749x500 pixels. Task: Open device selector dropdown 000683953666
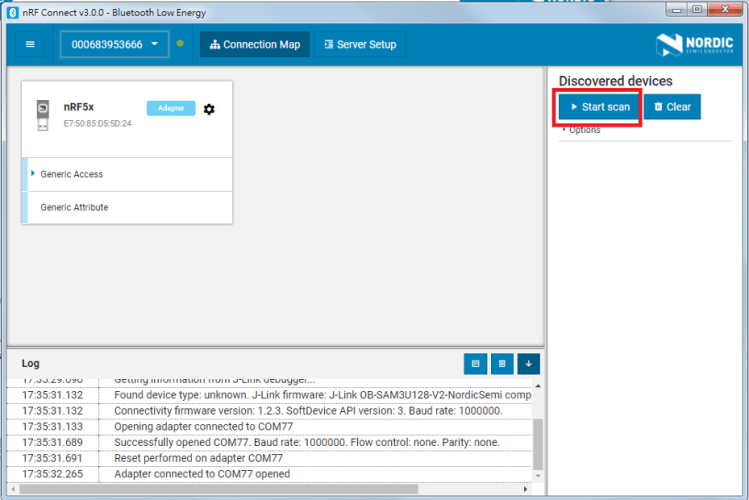point(115,44)
